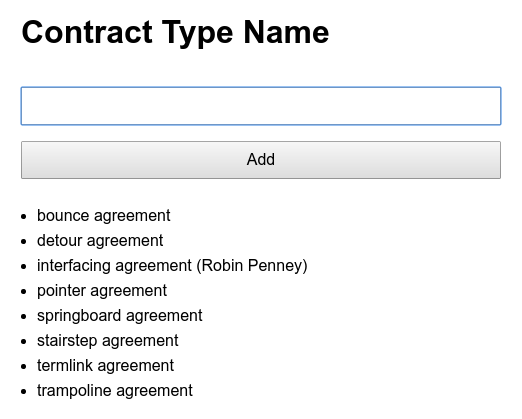Click the Contract Type Name heading
The height and width of the screenshot is (419, 522).
pyautogui.click(x=175, y=33)
